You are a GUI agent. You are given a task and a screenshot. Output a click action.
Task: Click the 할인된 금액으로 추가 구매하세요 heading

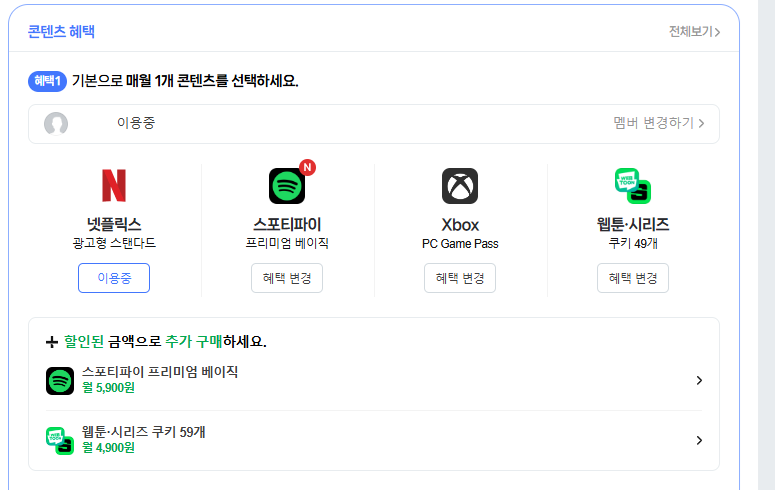click(x=165, y=342)
